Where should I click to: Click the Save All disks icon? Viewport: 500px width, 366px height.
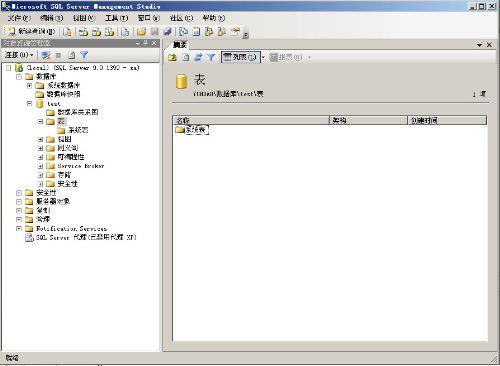pyautogui.click(x=167, y=32)
